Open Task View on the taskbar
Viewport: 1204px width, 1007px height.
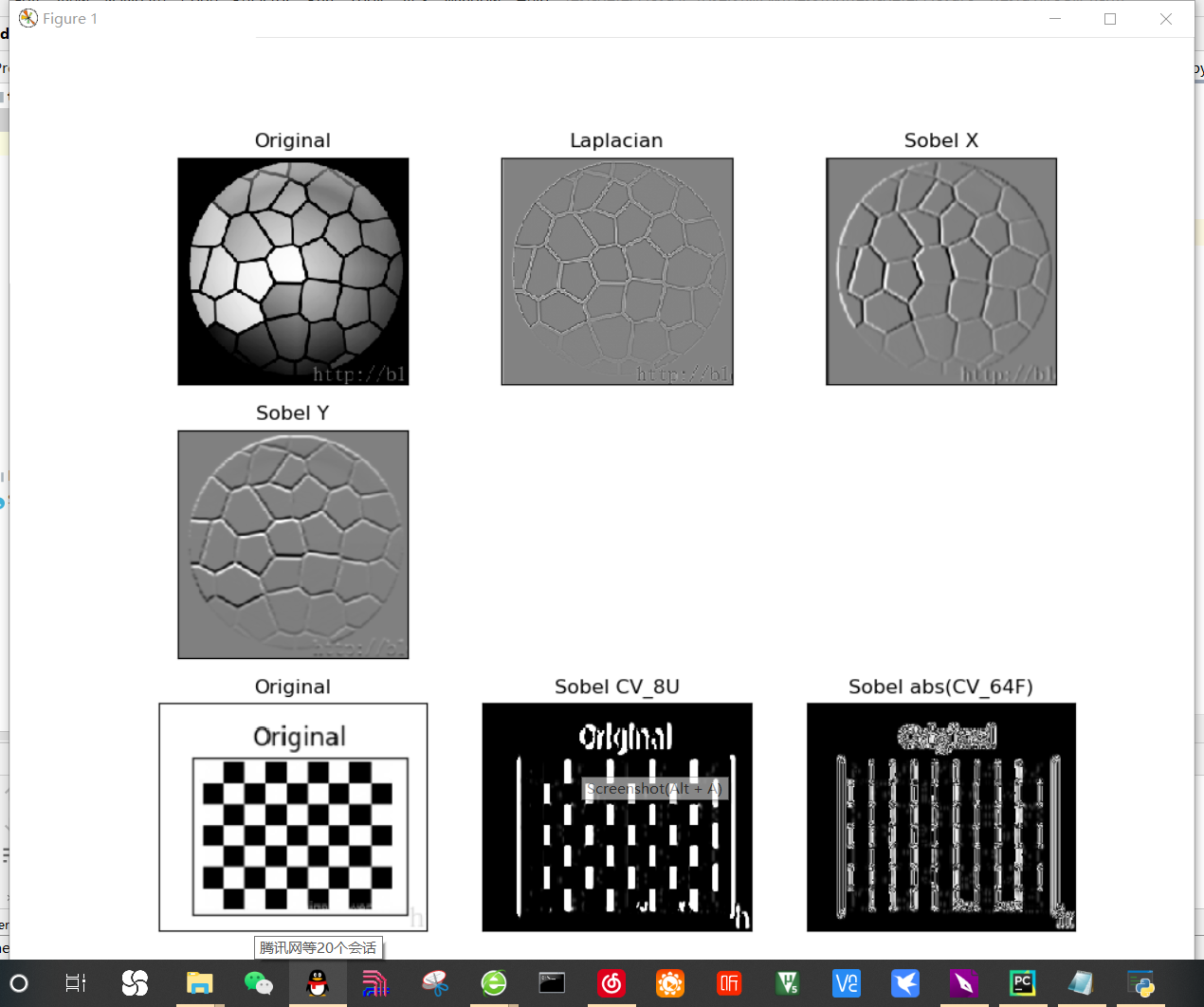pyautogui.click(x=75, y=983)
